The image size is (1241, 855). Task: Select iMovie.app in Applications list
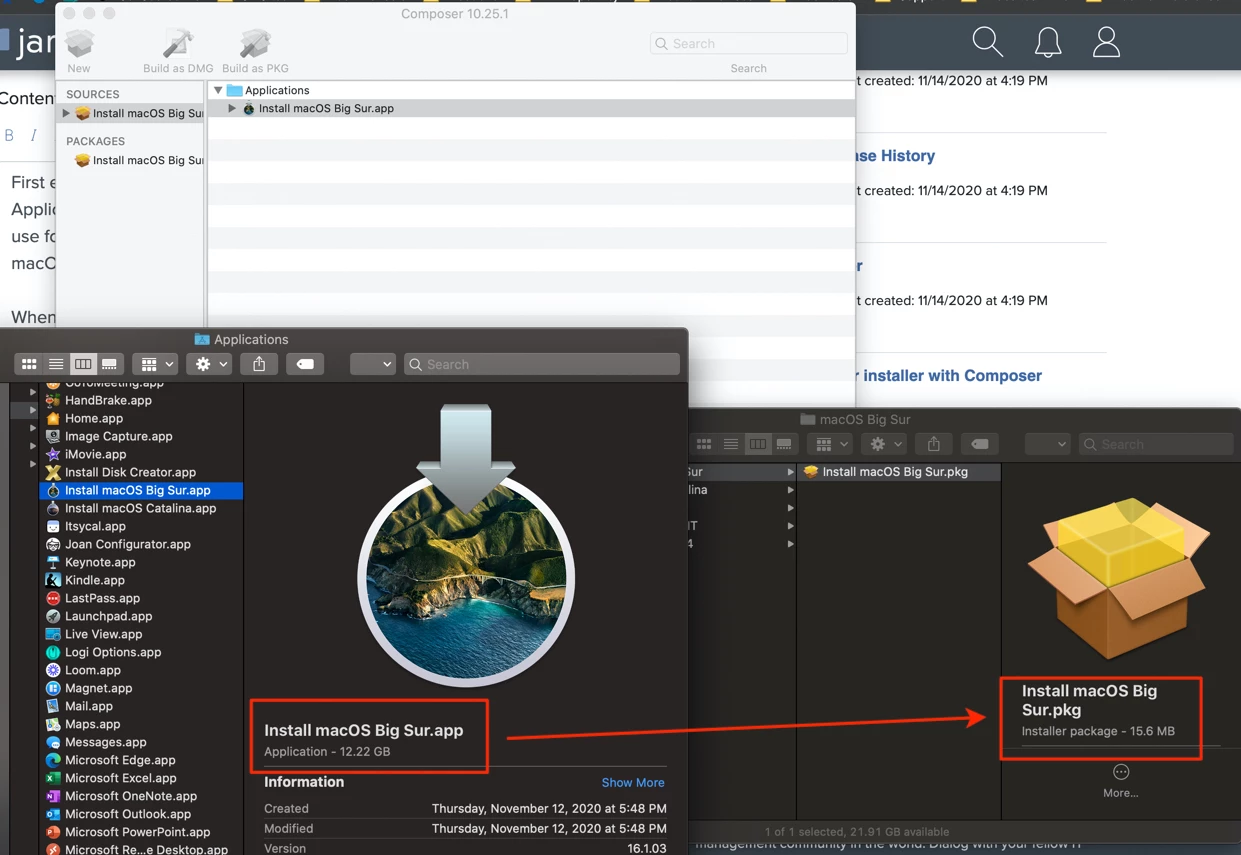[141, 454]
